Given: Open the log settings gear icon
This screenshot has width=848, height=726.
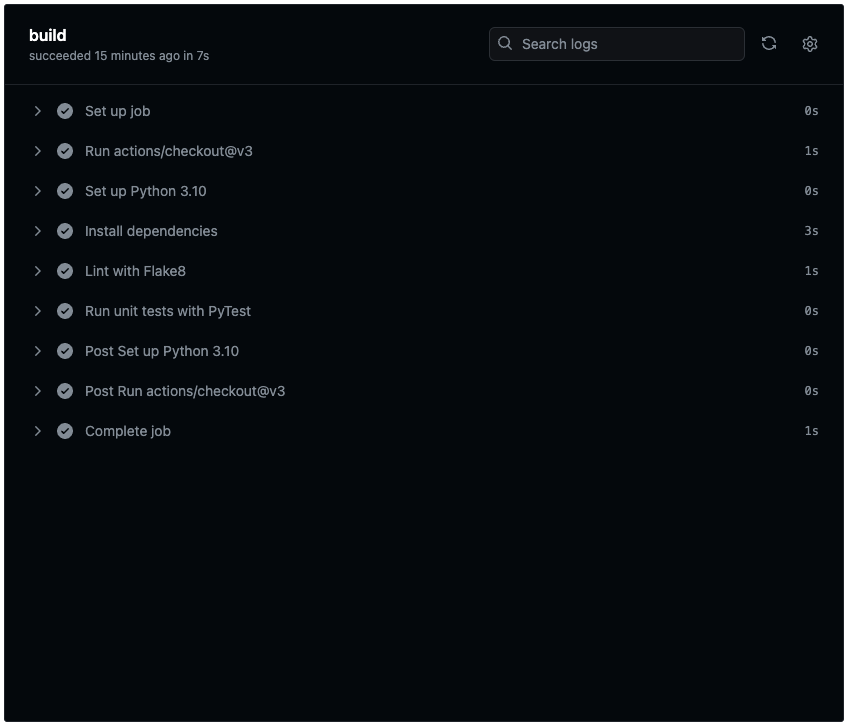Looking at the screenshot, I should click(x=809, y=44).
